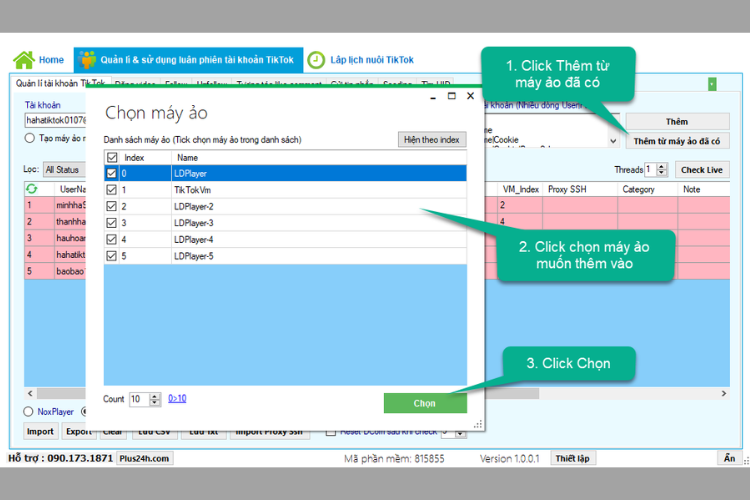Uncheck the LDPlayer-4 row checkbox
This screenshot has height=500, width=750.
pyautogui.click(x=111, y=239)
